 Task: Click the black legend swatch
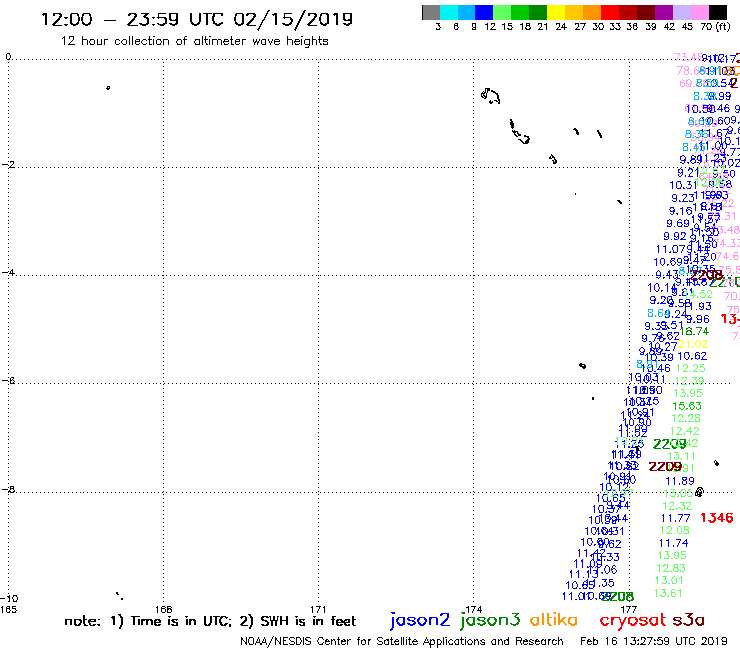(x=716, y=12)
